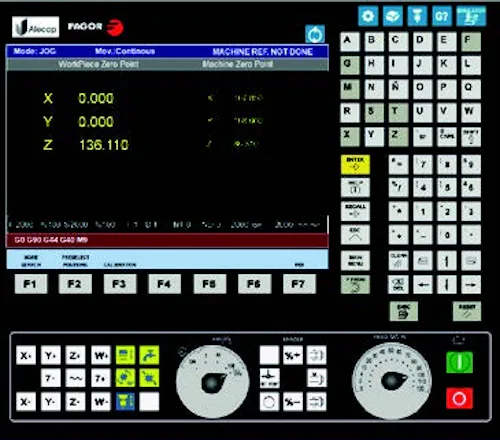Click the F7 softkey
Image resolution: width=500 pixels, height=440 pixels.
(x=299, y=284)
